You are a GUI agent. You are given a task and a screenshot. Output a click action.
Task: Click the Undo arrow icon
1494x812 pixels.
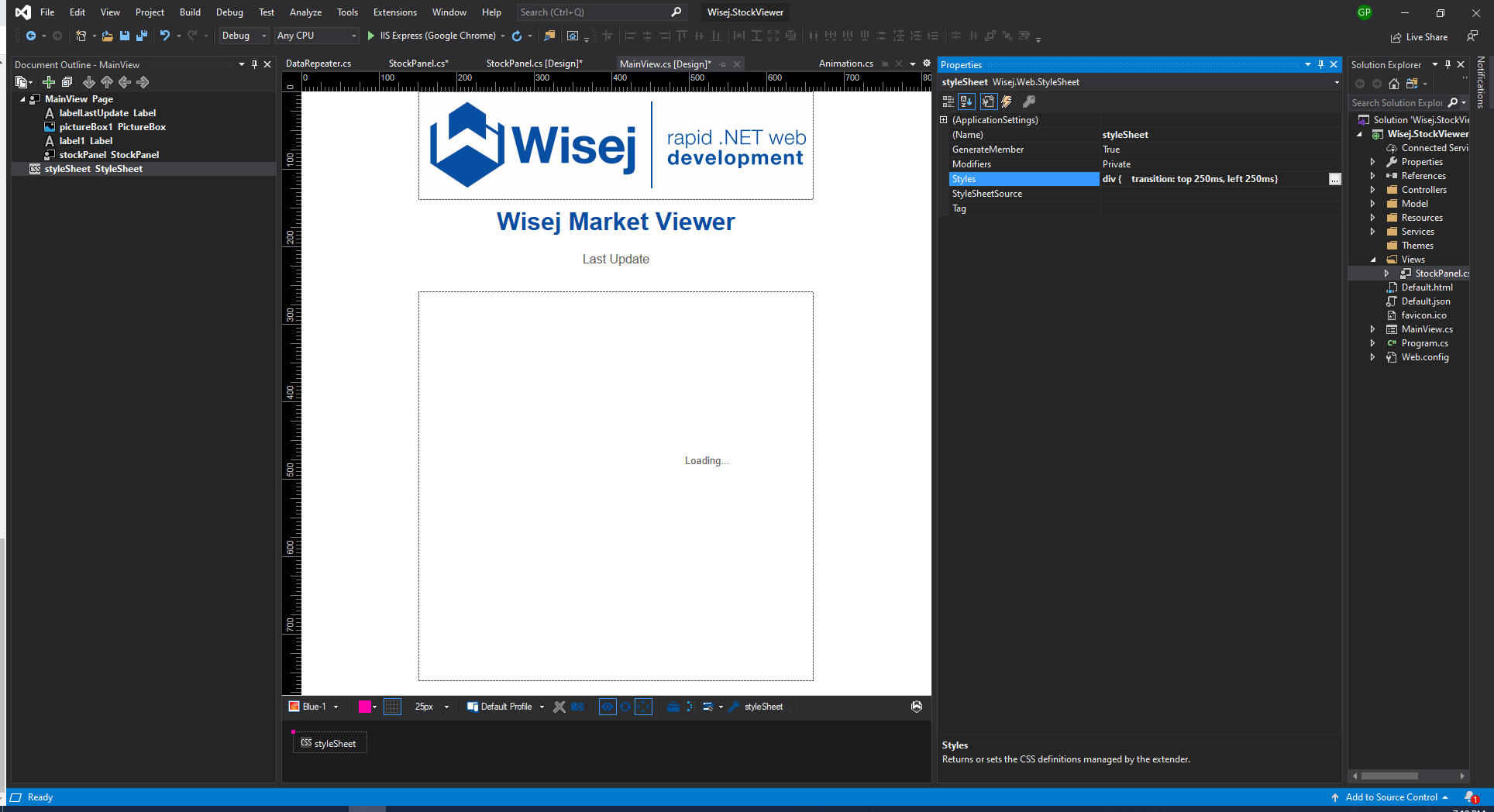[x=165, y=36]
